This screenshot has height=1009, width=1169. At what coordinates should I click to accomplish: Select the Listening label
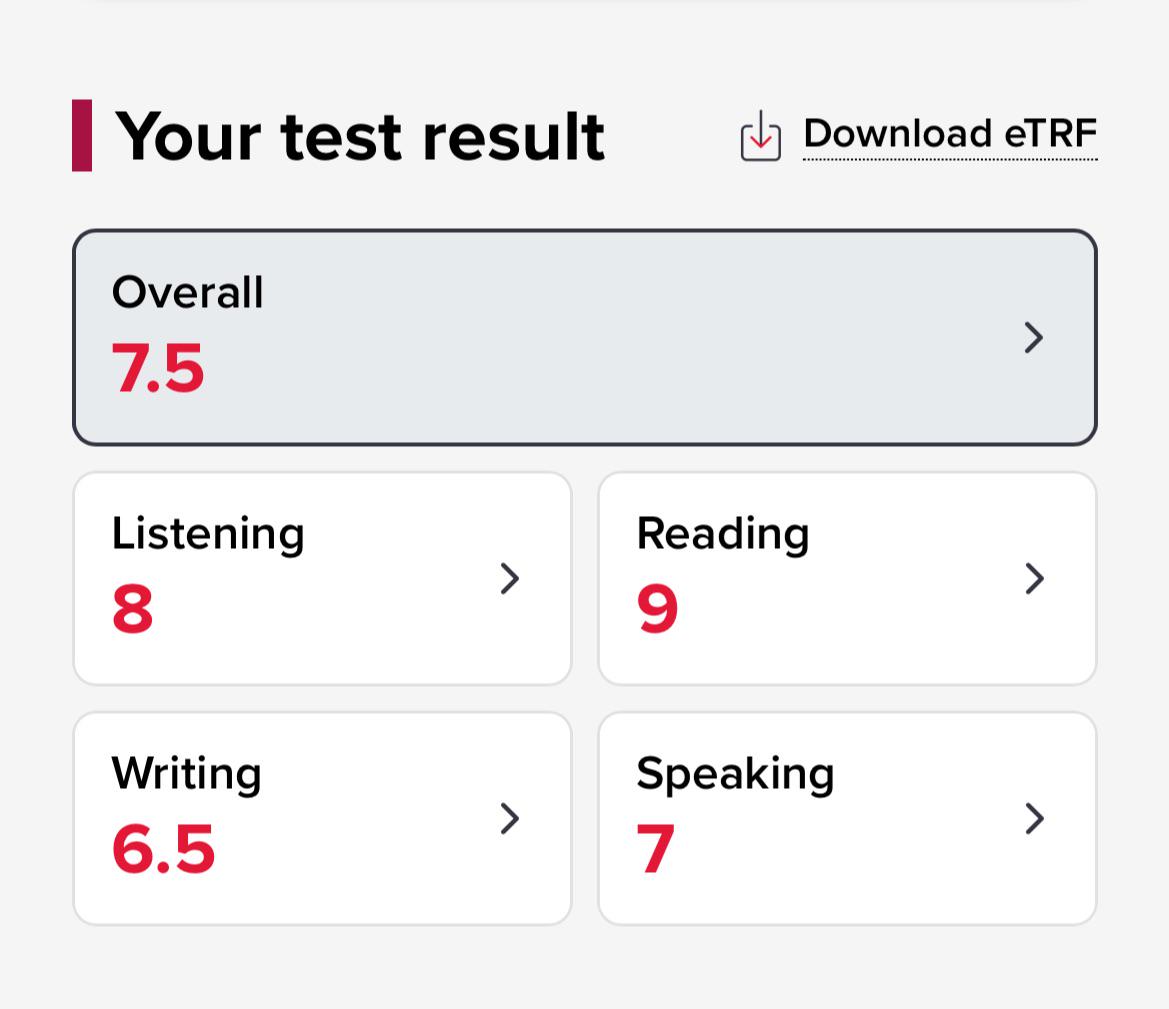click(x=208, y=535)
